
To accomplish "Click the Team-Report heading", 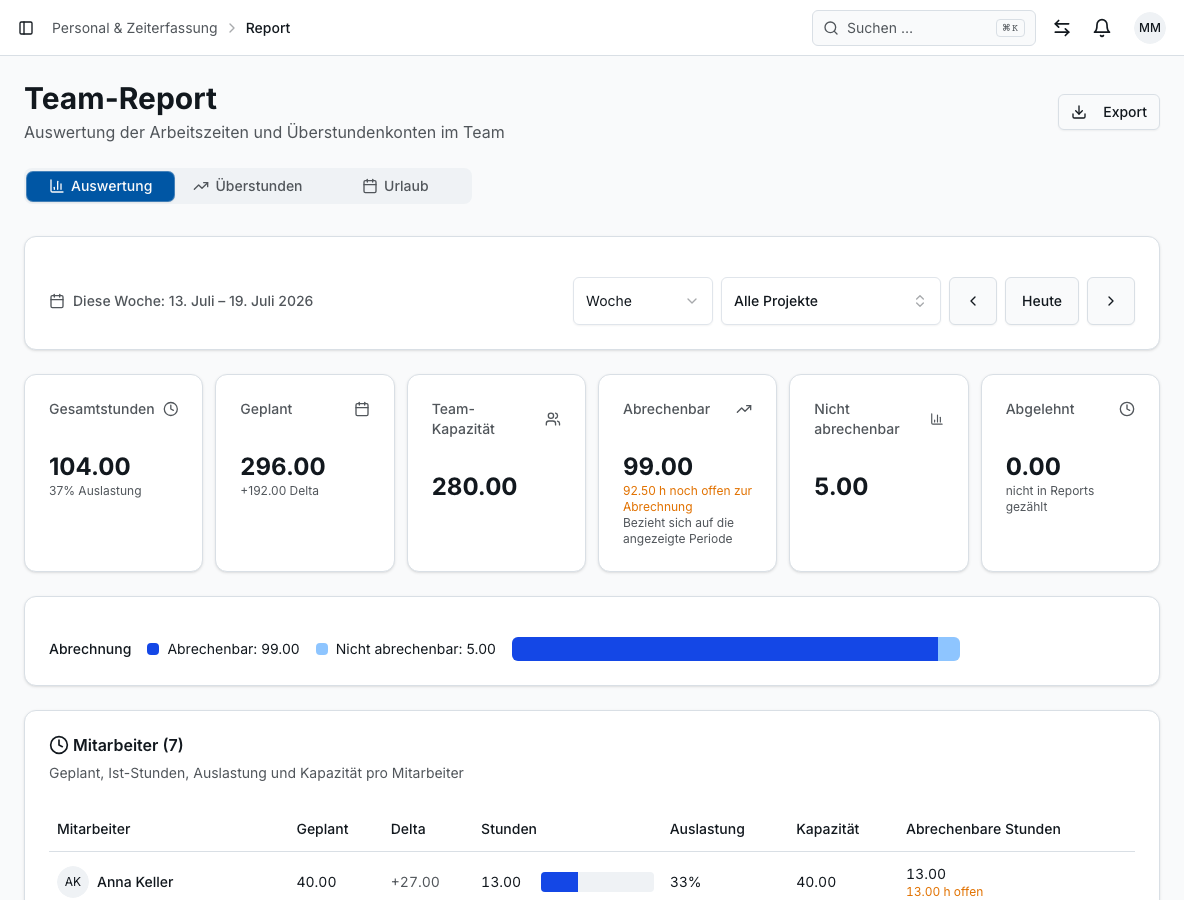I will click(x=121, y=99).
